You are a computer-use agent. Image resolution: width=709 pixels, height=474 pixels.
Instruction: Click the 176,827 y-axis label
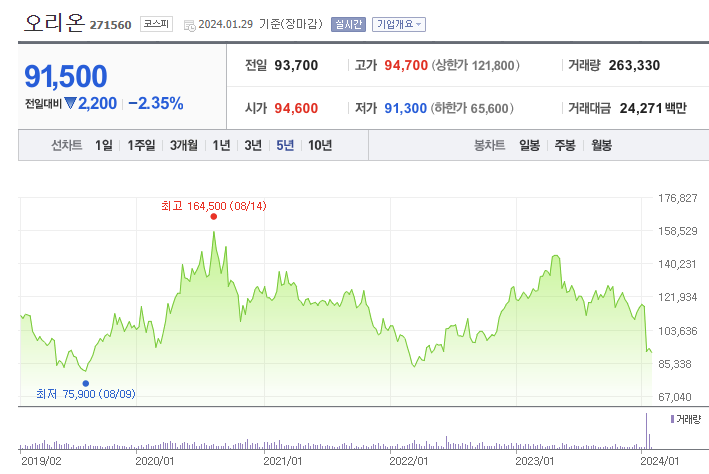click(x=677, y=198)
